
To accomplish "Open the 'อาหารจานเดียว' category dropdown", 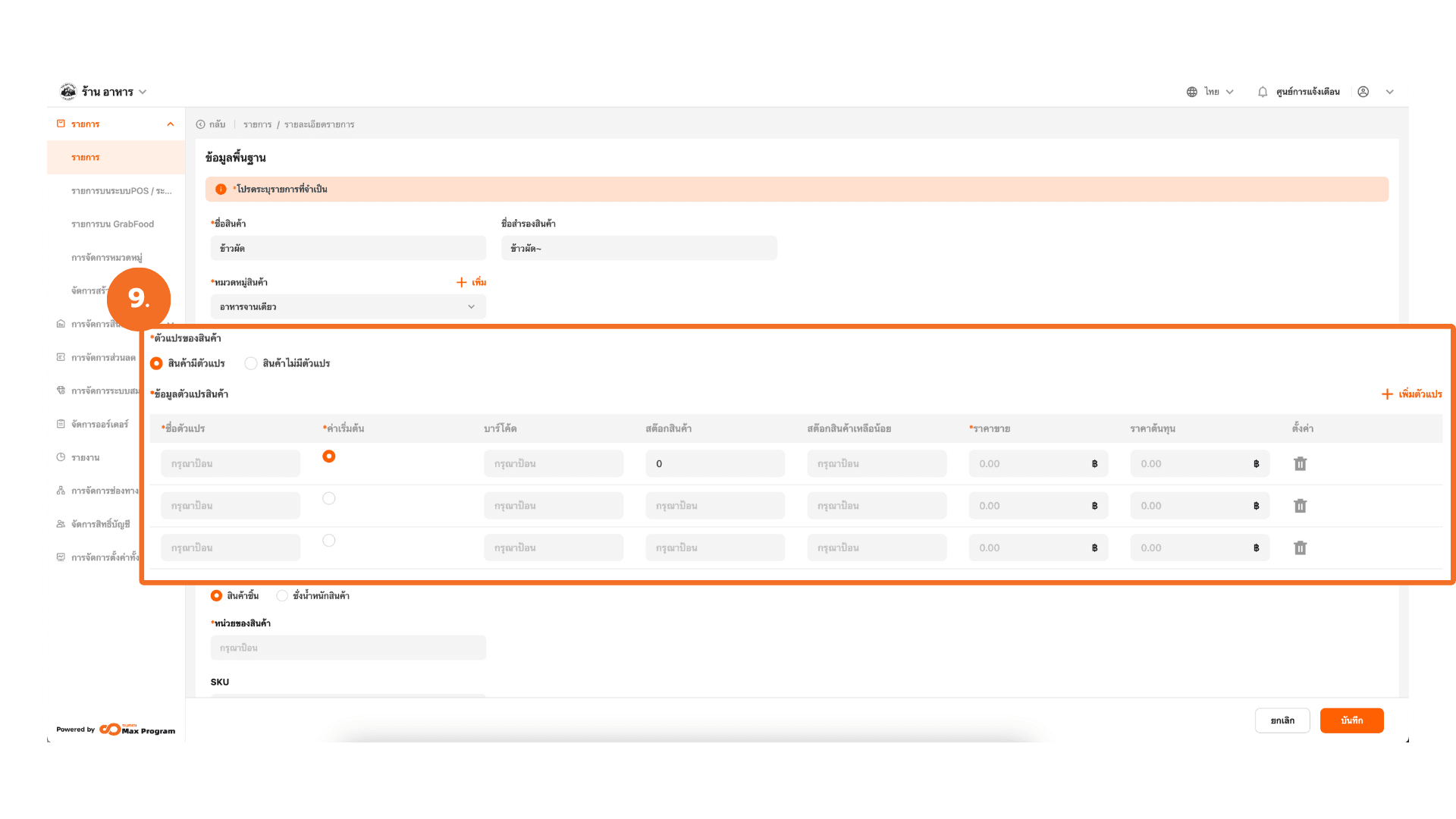I will coord(348,307).
